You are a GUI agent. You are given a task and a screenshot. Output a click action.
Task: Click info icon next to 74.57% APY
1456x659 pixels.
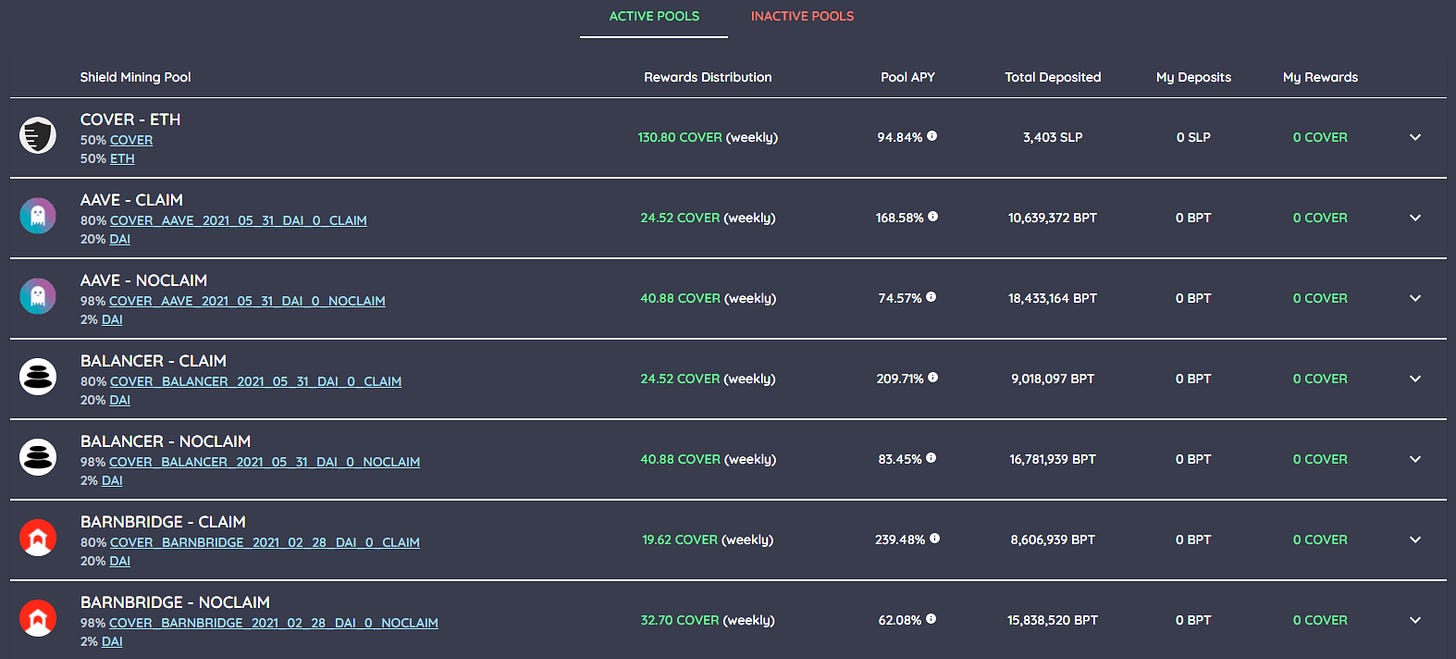click(x=931, y=297)
